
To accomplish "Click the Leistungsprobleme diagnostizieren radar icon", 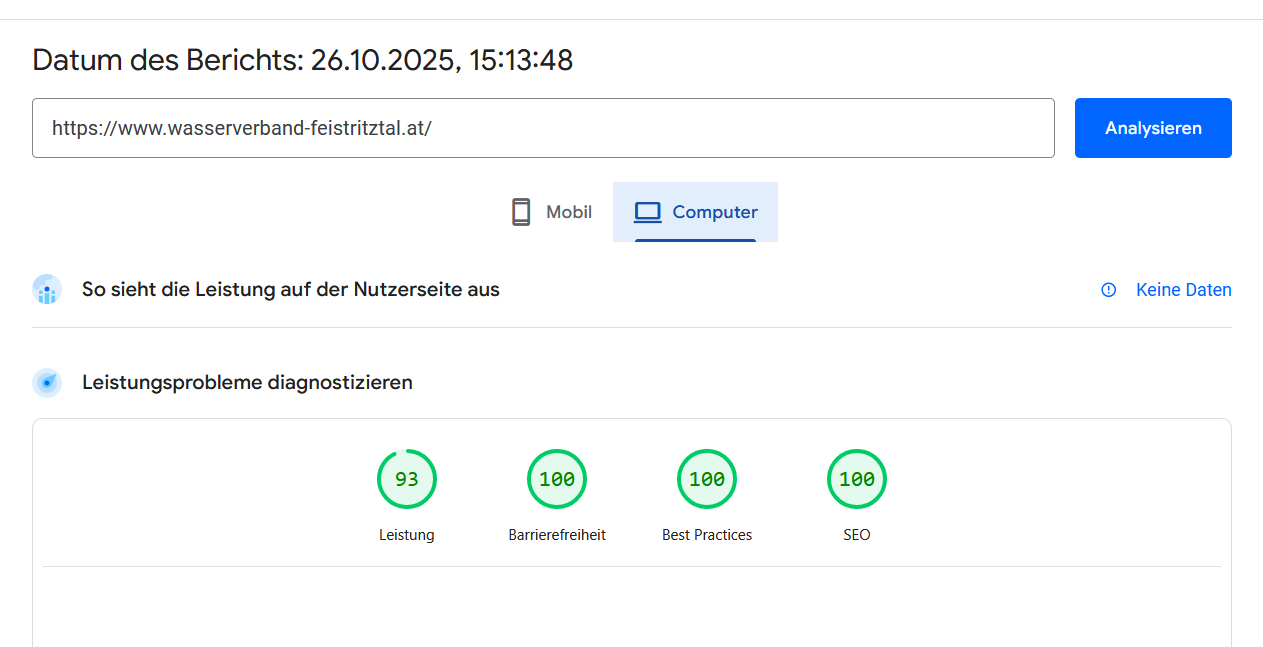I will 47,382.
